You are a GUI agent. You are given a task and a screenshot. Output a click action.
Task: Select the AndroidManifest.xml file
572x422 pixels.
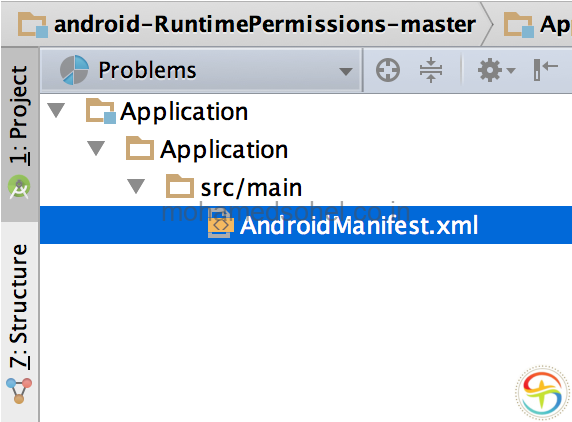[x=306, y=225]
